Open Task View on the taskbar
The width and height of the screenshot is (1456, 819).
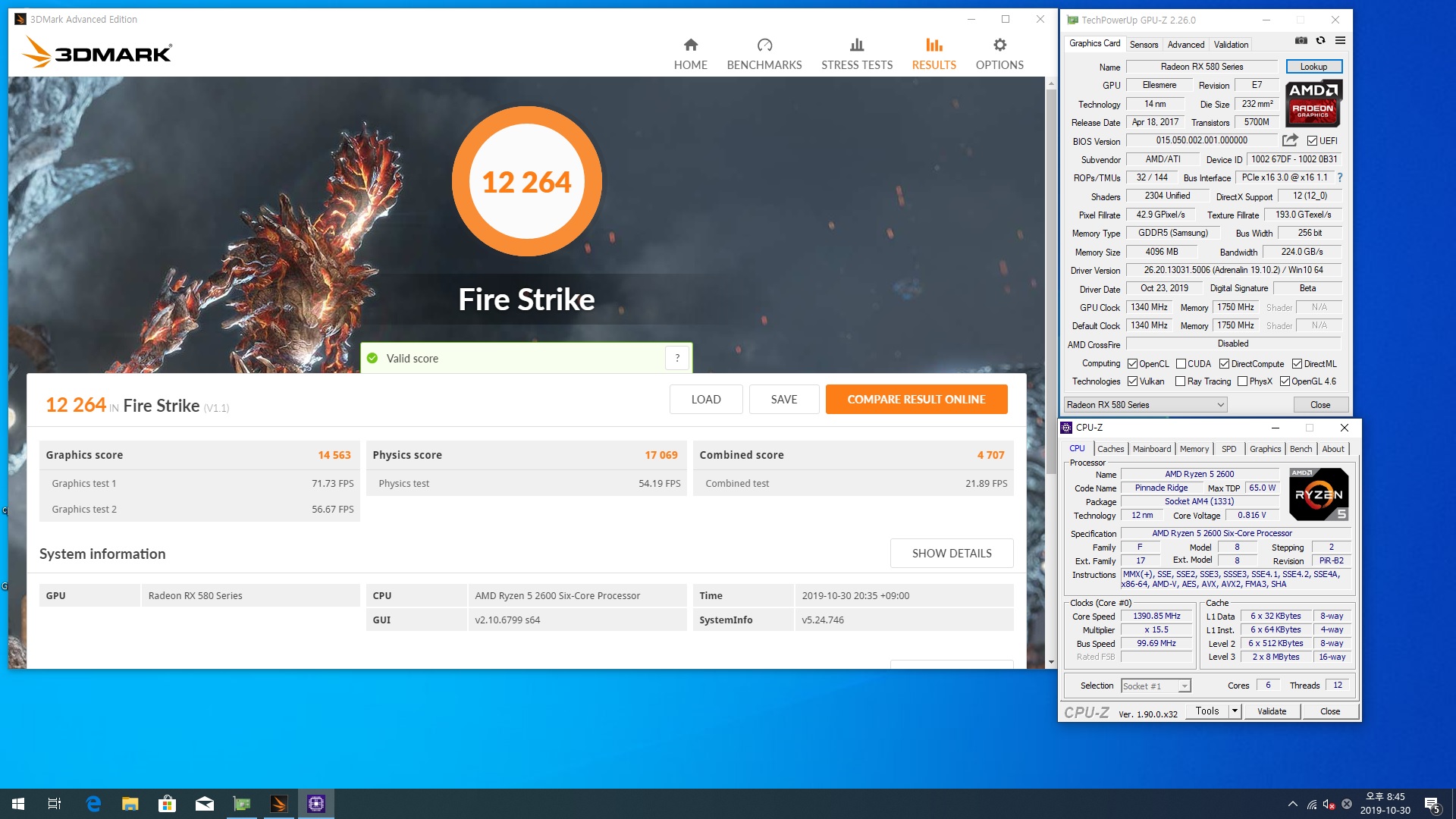(x=55, y=804)
